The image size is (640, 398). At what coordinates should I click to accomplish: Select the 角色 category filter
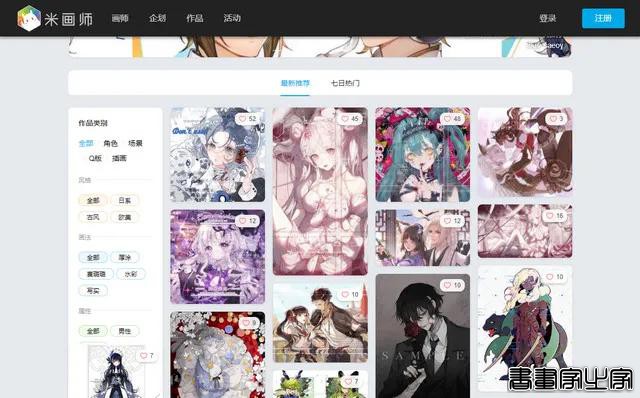(x=111, y=143)
